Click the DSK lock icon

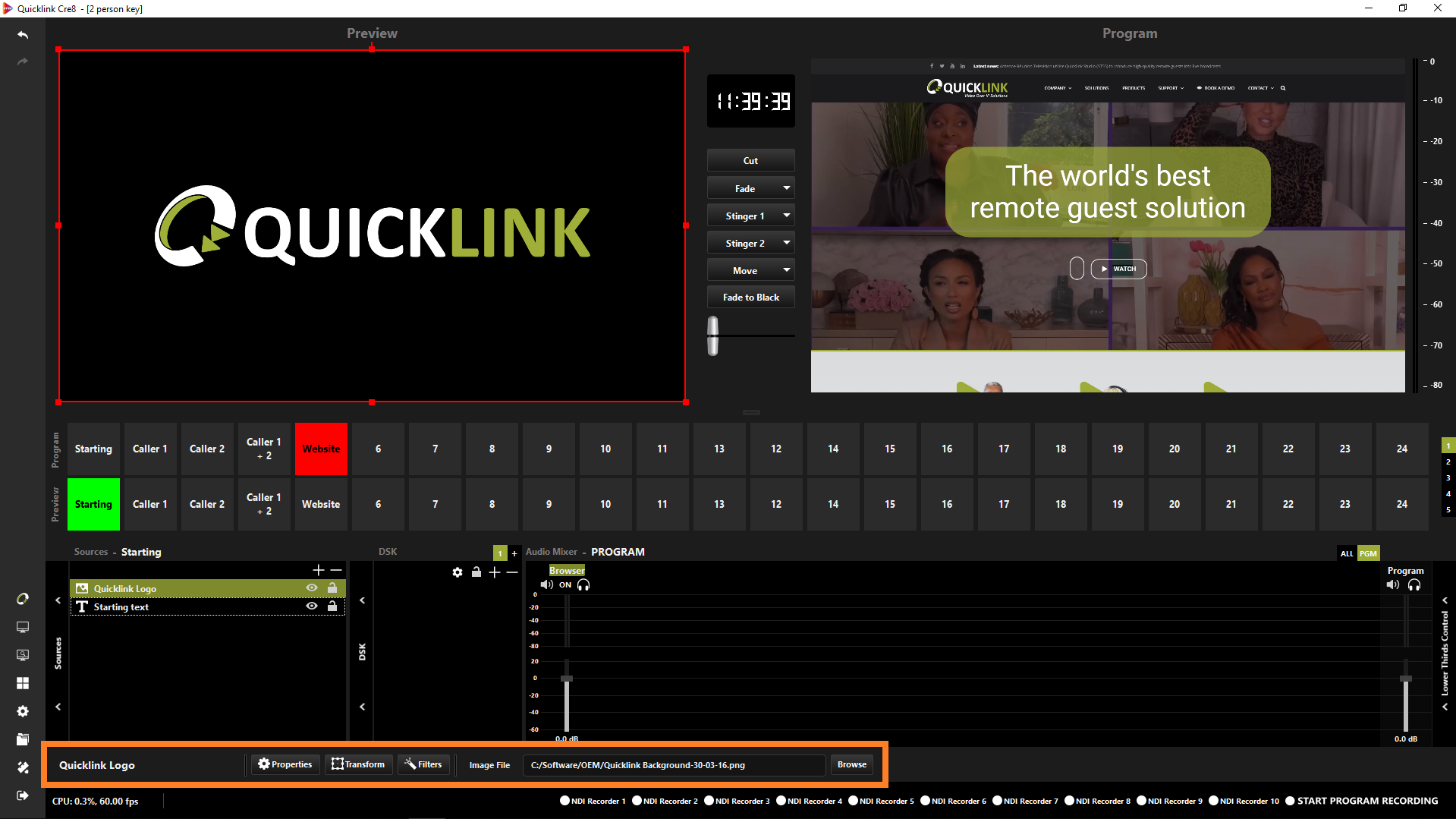(x=476, y=572)
